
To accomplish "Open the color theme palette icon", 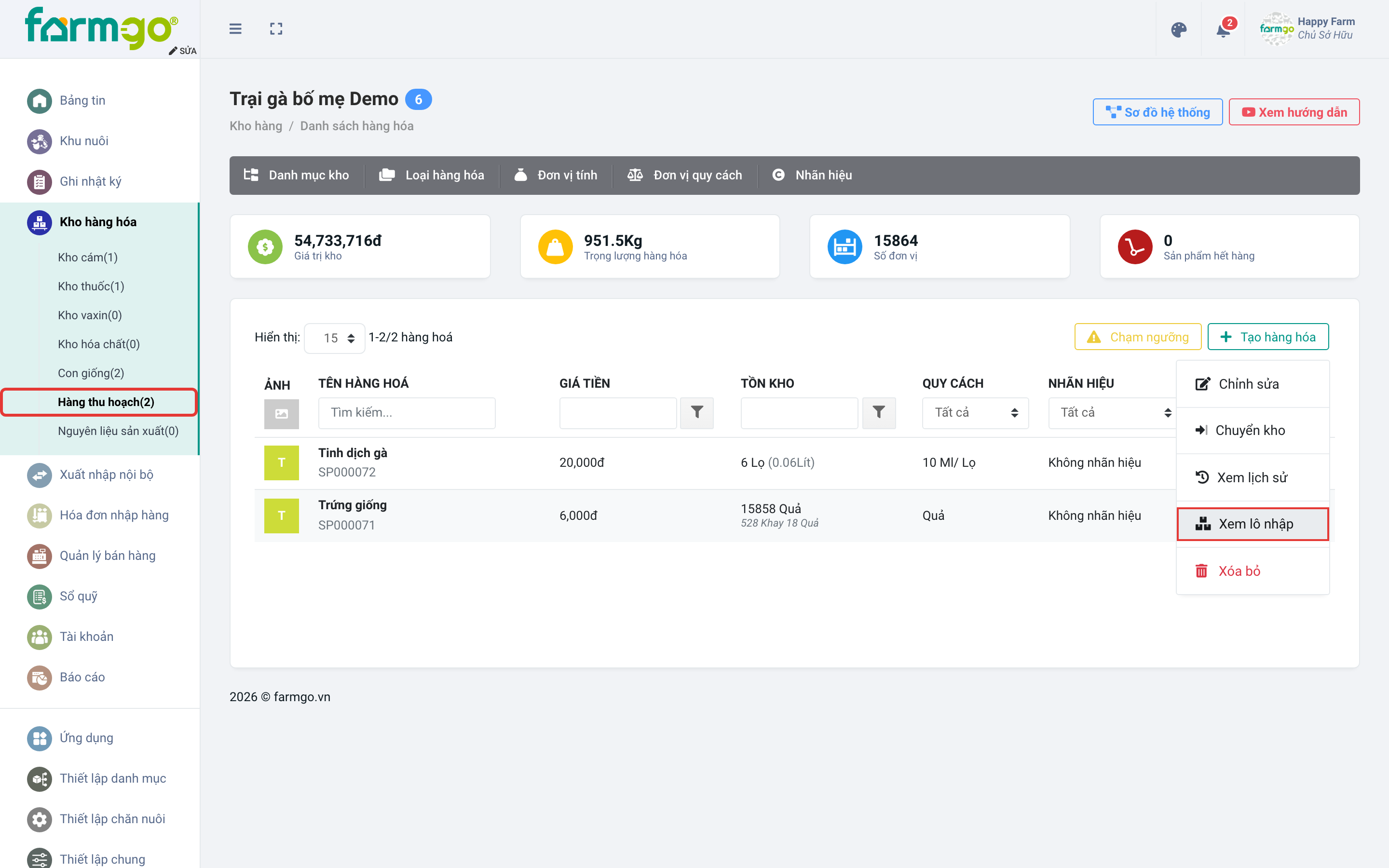I will point(1178,30).
